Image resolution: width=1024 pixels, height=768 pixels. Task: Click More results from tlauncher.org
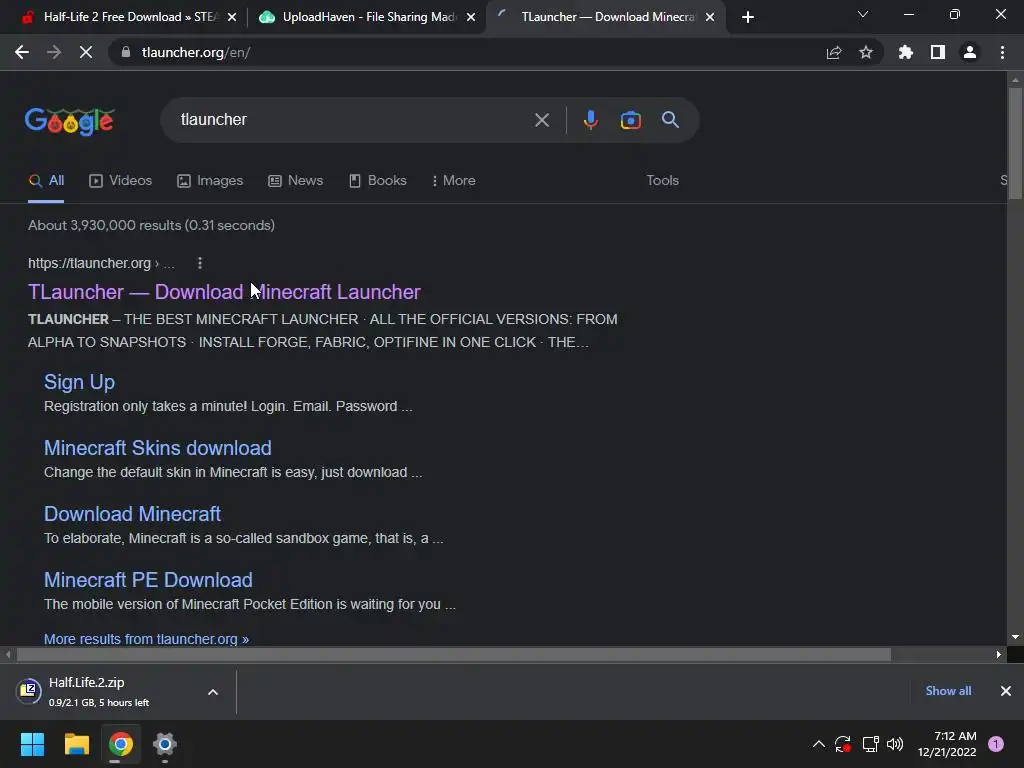pyautogui.click(x=146, y=639)
